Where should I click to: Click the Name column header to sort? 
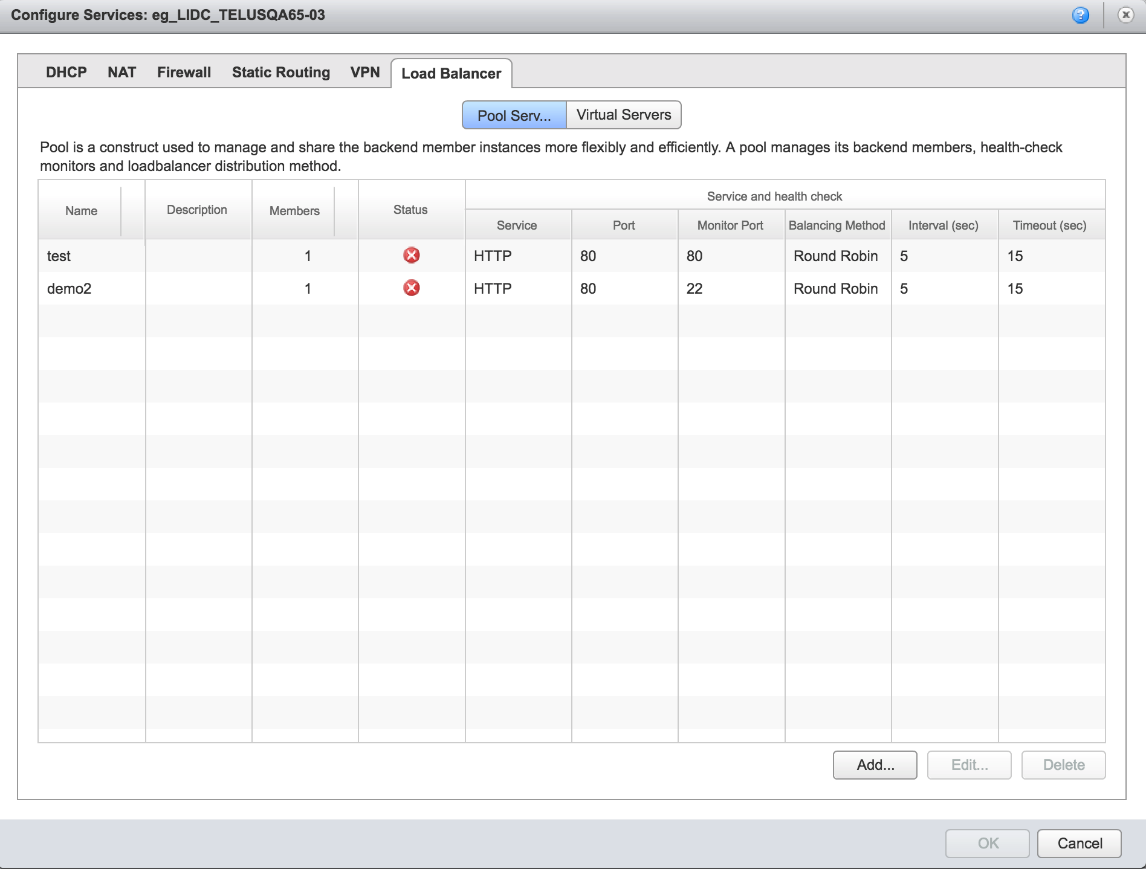(80, 210)
